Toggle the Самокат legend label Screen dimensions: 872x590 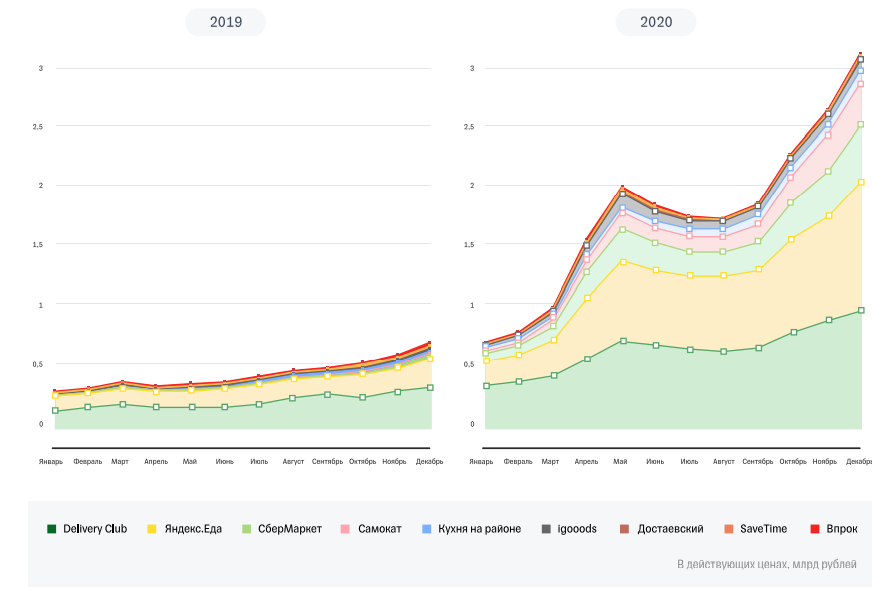[x=380, y=529]
